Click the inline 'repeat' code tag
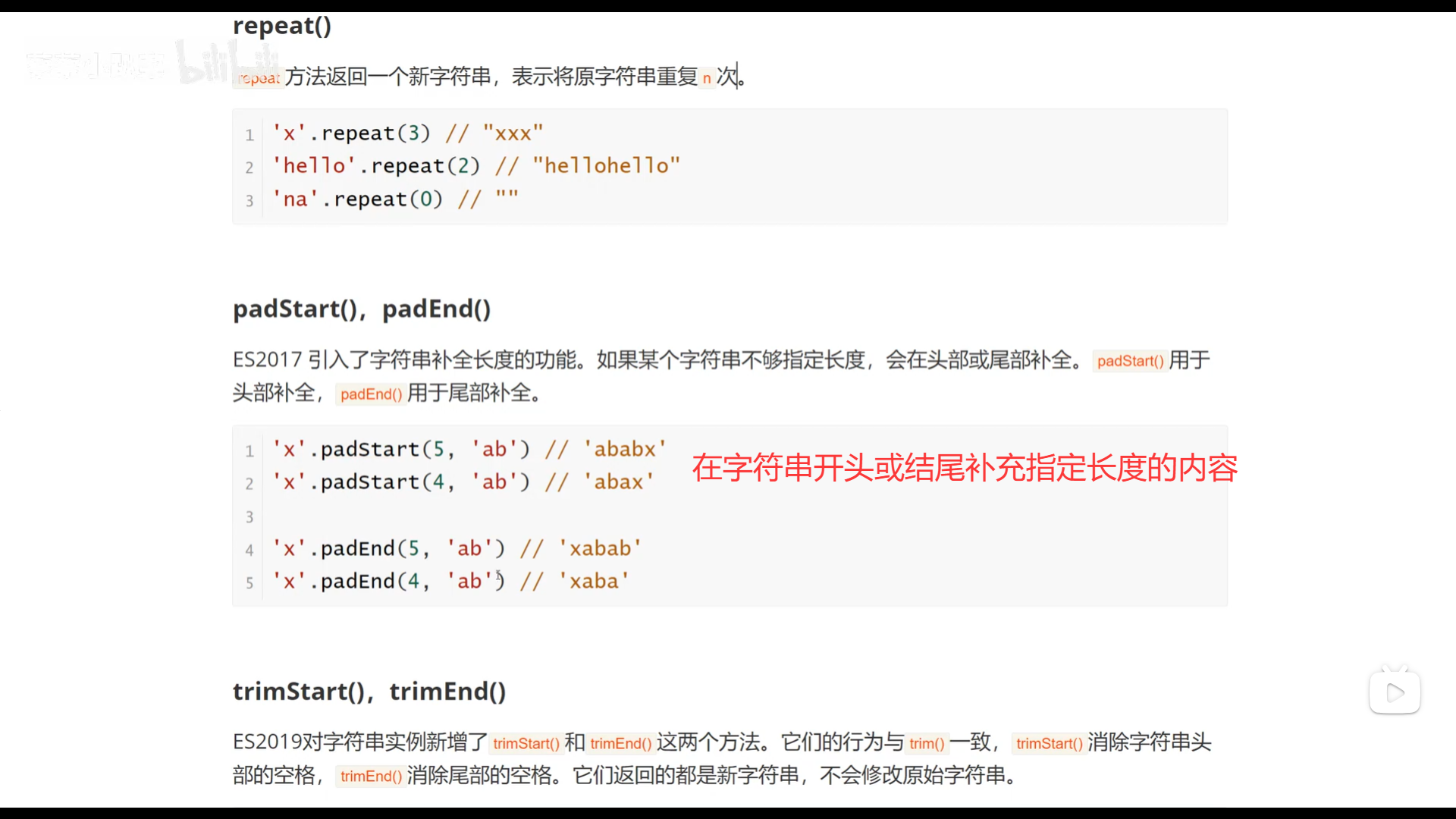 (259, 77)
